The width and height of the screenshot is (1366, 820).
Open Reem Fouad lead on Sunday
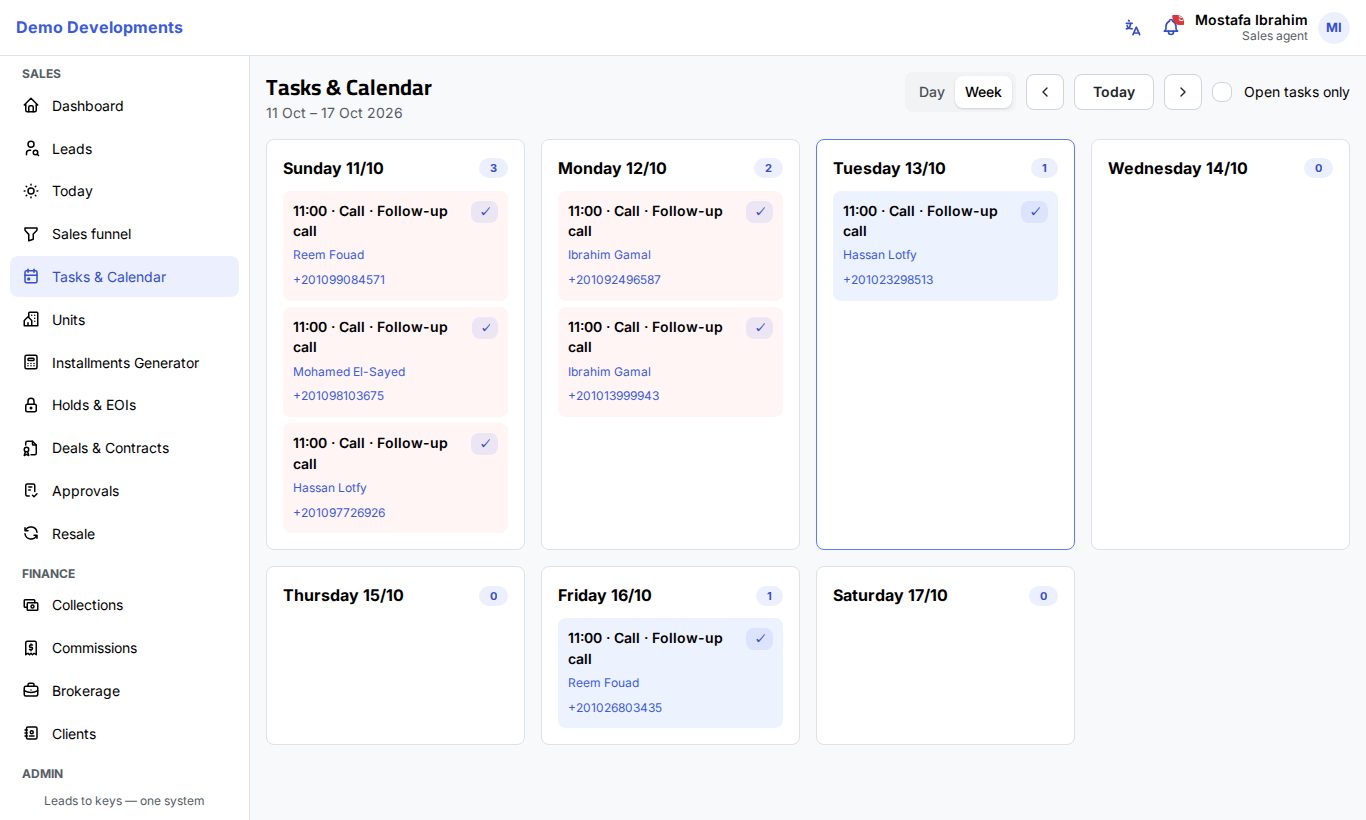click(x=328, y=255)
